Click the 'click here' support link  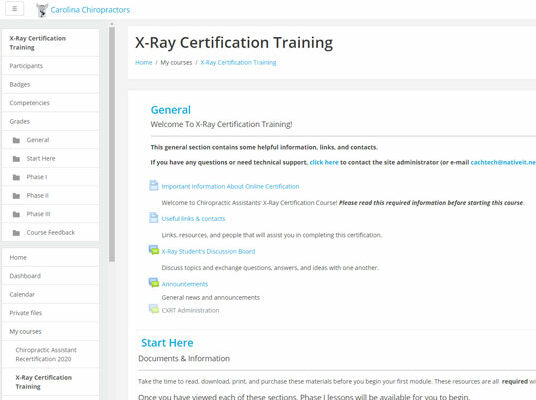(324, 162)
